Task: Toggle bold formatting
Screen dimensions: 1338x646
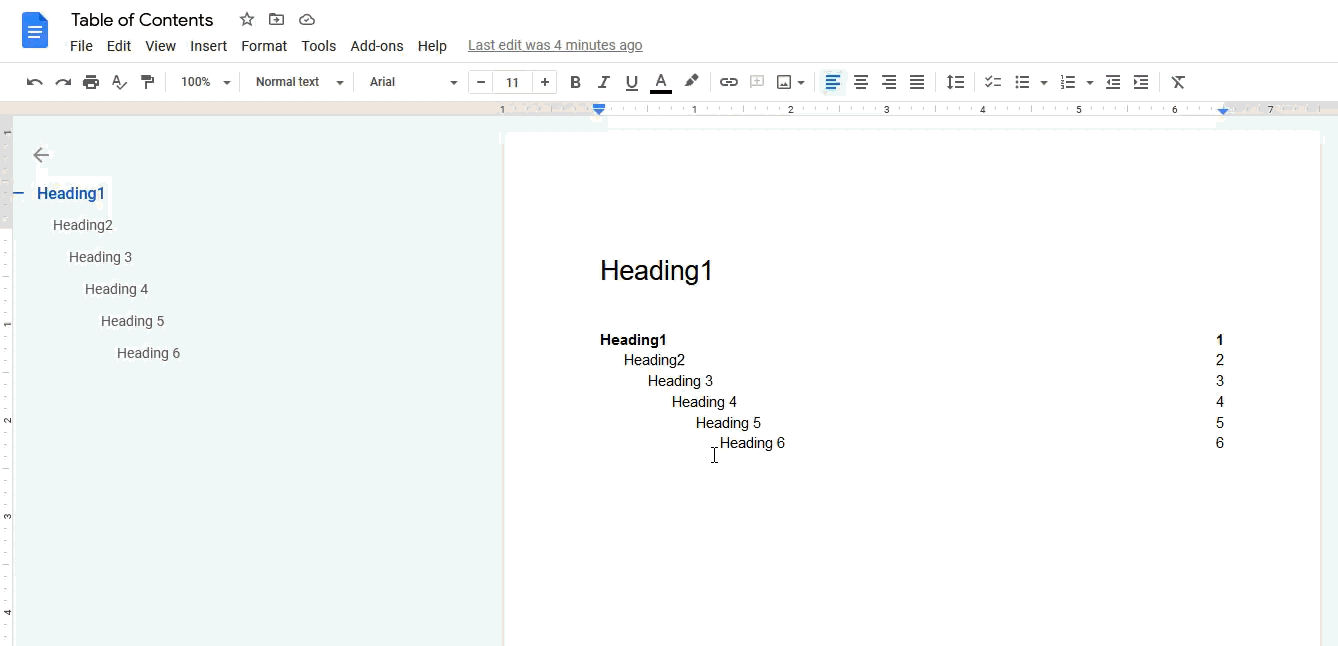Action: tap(575, 82)
